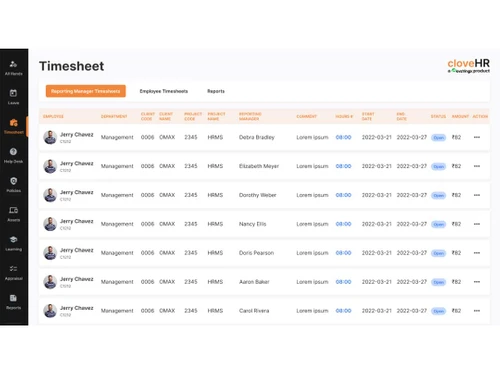
Task: Click Open status badge in Elizabeth Meyer row
Action: [438, 166]
